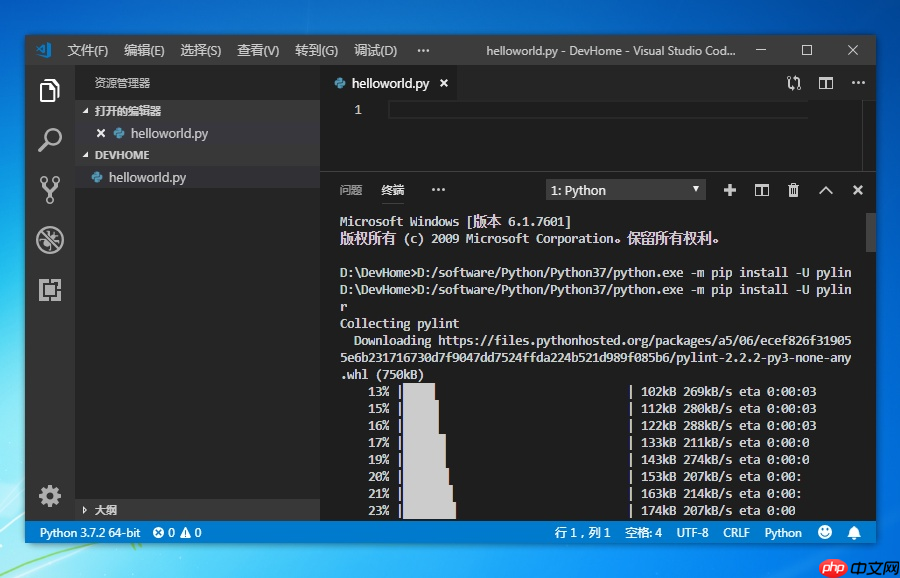Open the terminal selector 1: Python dropdown
This screenshot has width=900, height=578.
626,190
